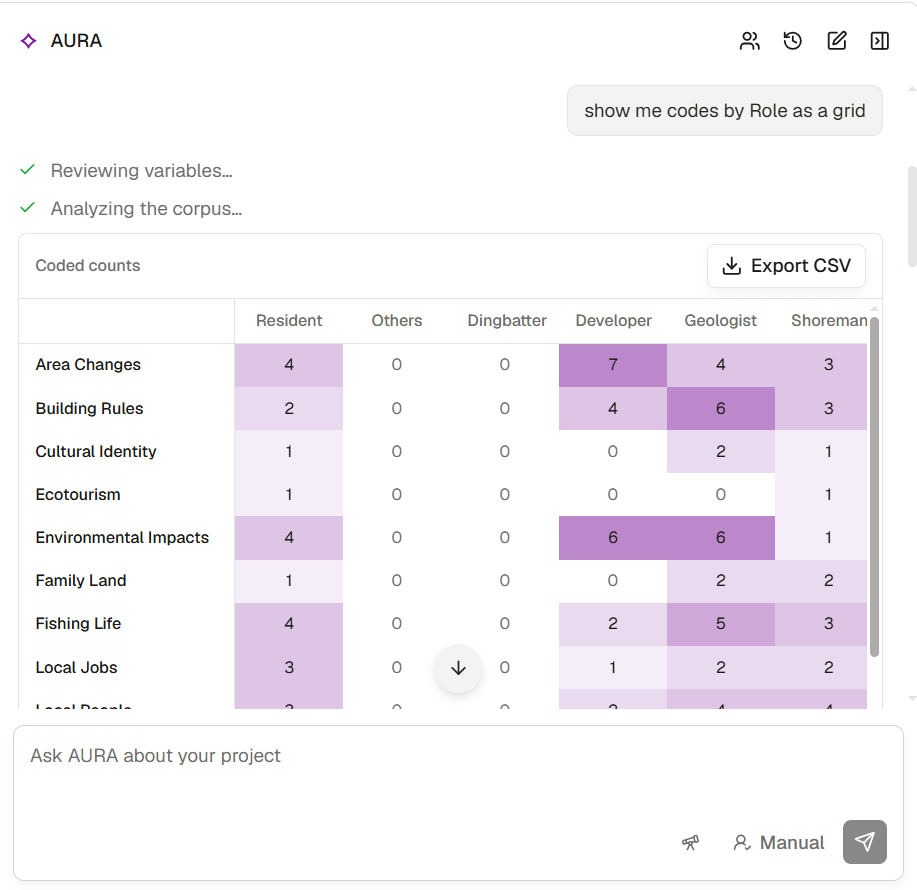Open the collaborators people icon
The width and height of the screenshot is (917, 890).
749,41
